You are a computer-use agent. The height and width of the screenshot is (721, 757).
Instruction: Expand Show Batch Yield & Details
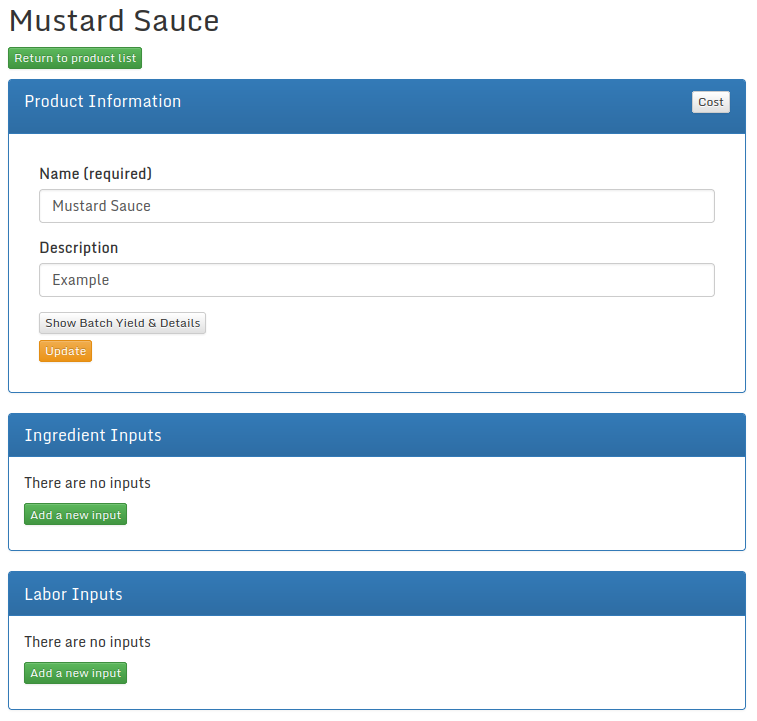pos(122,323)
